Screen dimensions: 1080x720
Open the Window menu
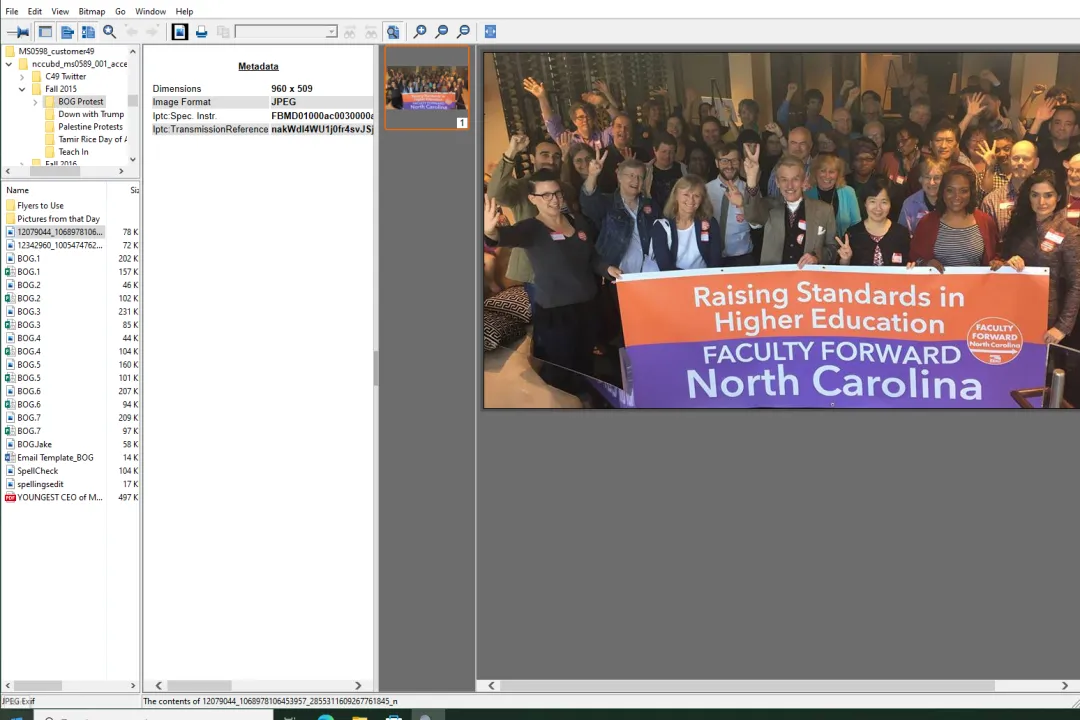[x=150, y=12]
